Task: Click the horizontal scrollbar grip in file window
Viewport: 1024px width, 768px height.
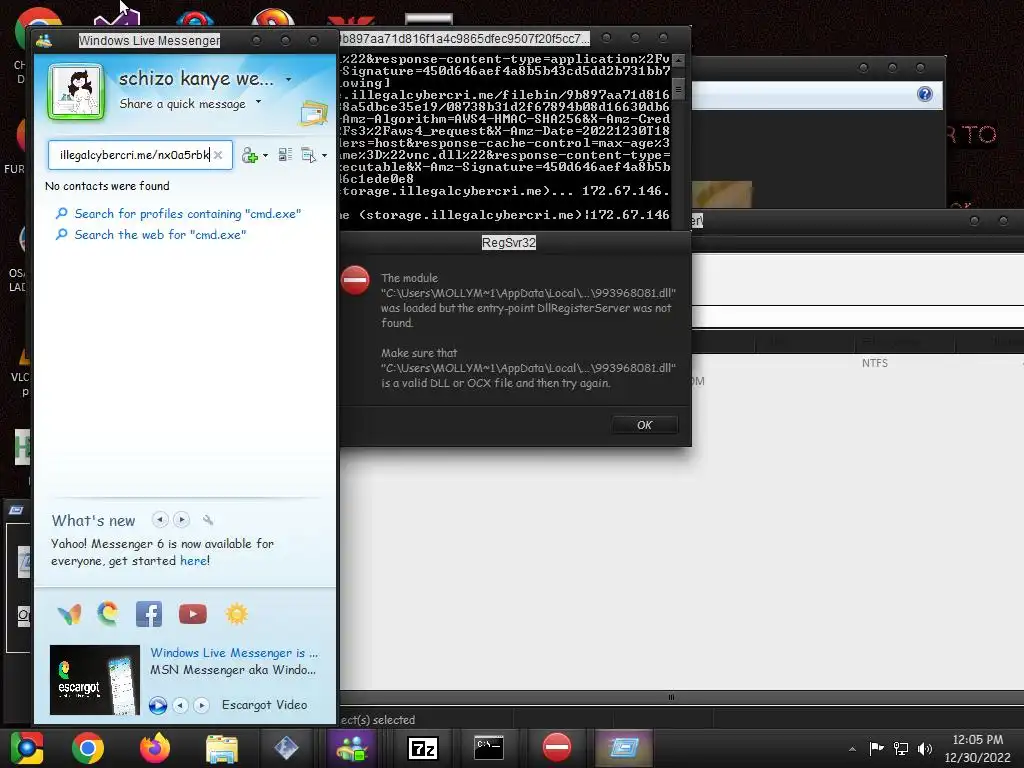Action: [x=671, y=697]
